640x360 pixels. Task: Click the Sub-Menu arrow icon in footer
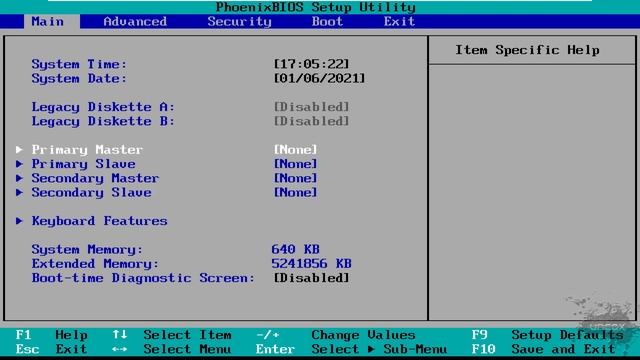tap(371, 349)
